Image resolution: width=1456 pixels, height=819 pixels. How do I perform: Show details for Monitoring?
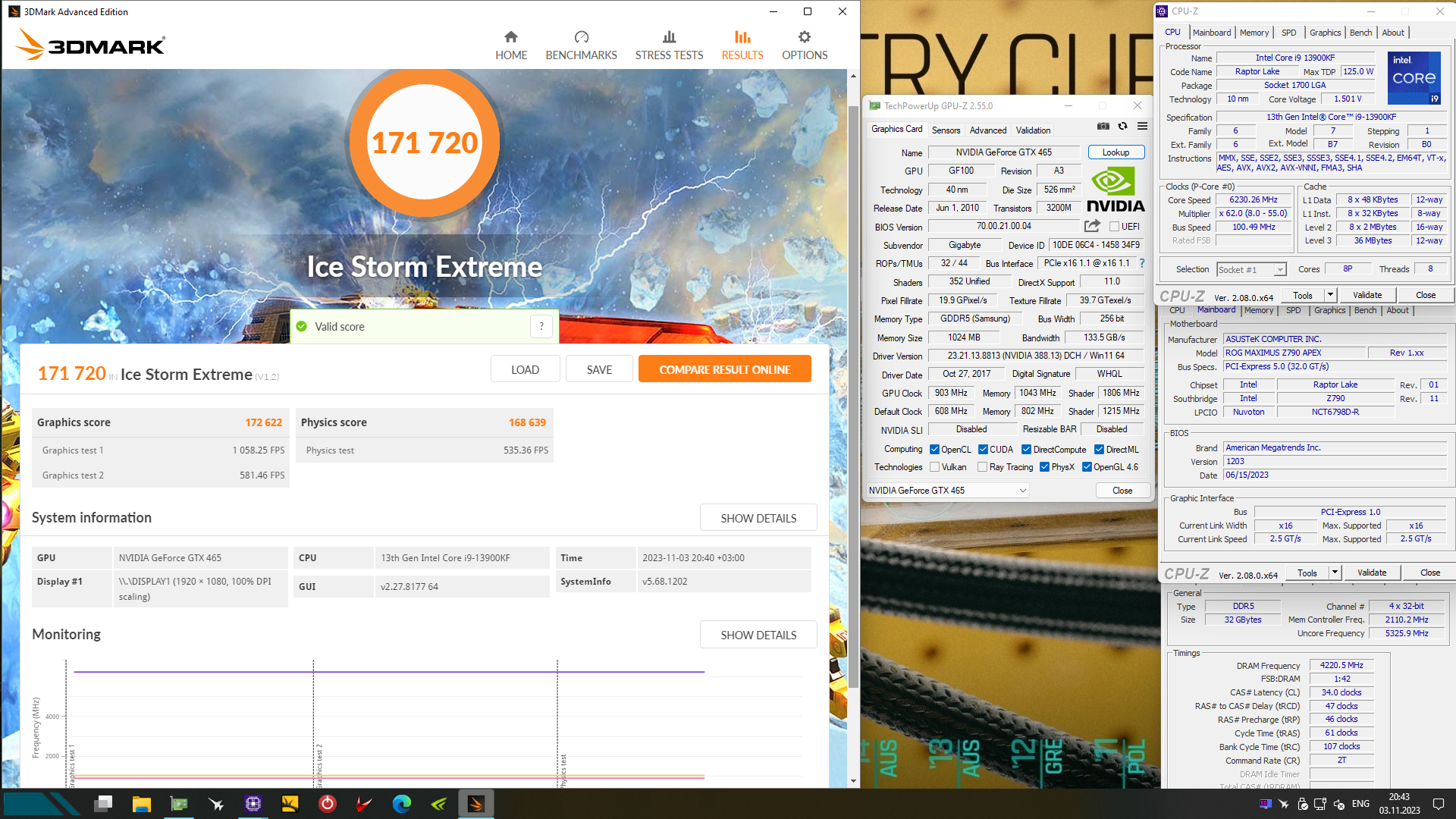point(758,635)
